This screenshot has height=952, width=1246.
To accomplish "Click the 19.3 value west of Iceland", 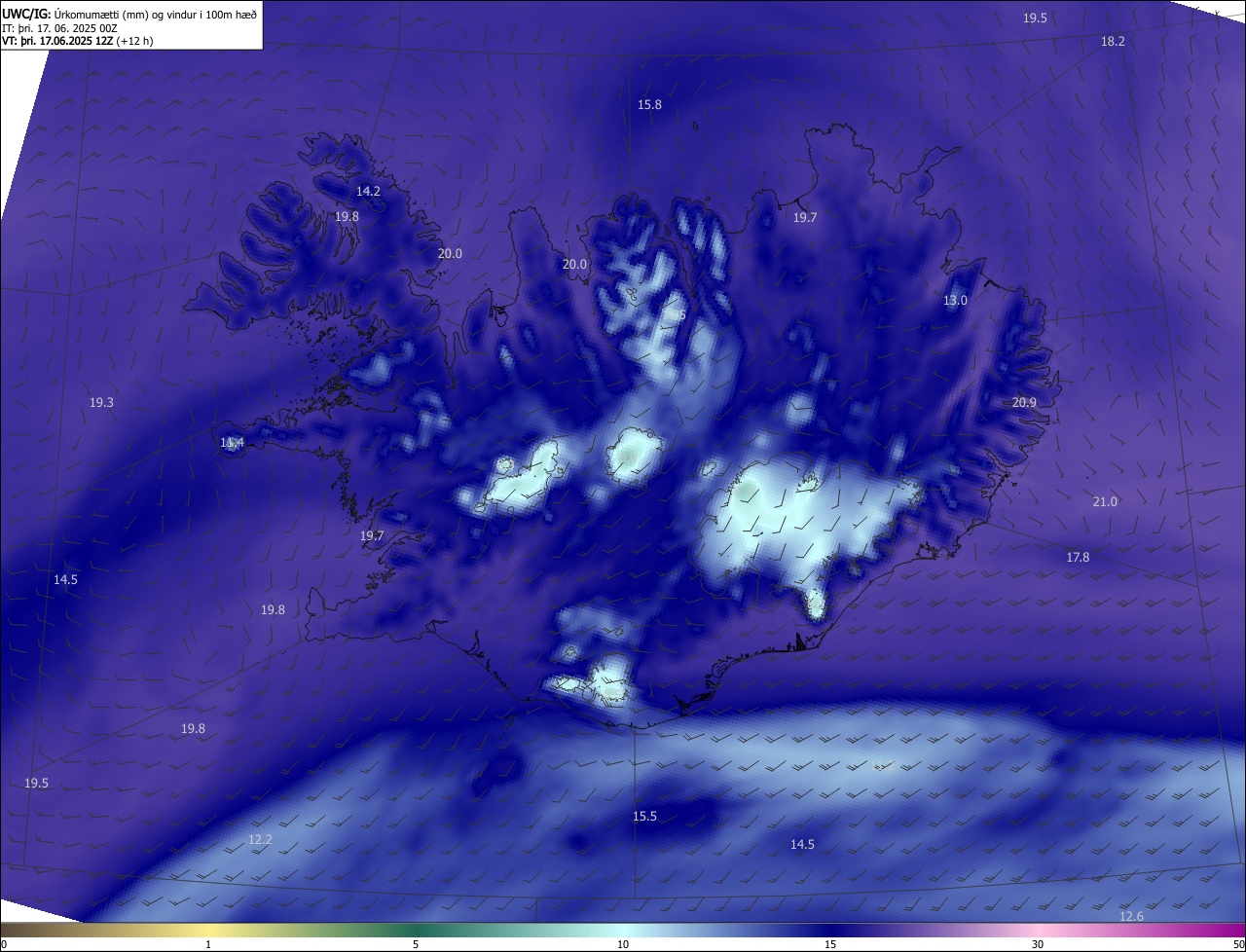I will coord(101,403).
